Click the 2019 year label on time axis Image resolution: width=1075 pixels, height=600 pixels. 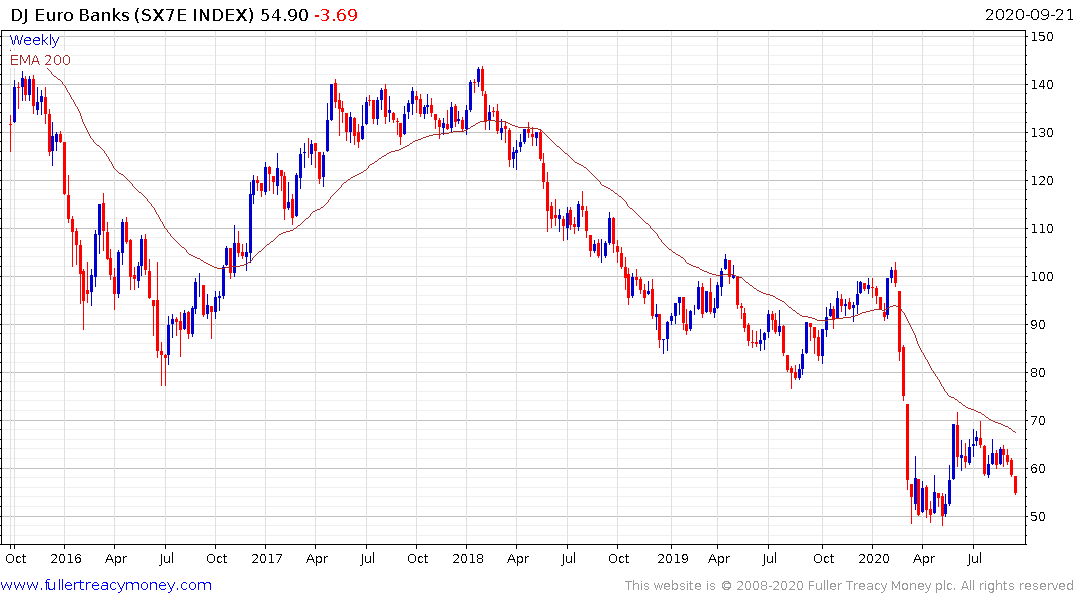[673, 558]
